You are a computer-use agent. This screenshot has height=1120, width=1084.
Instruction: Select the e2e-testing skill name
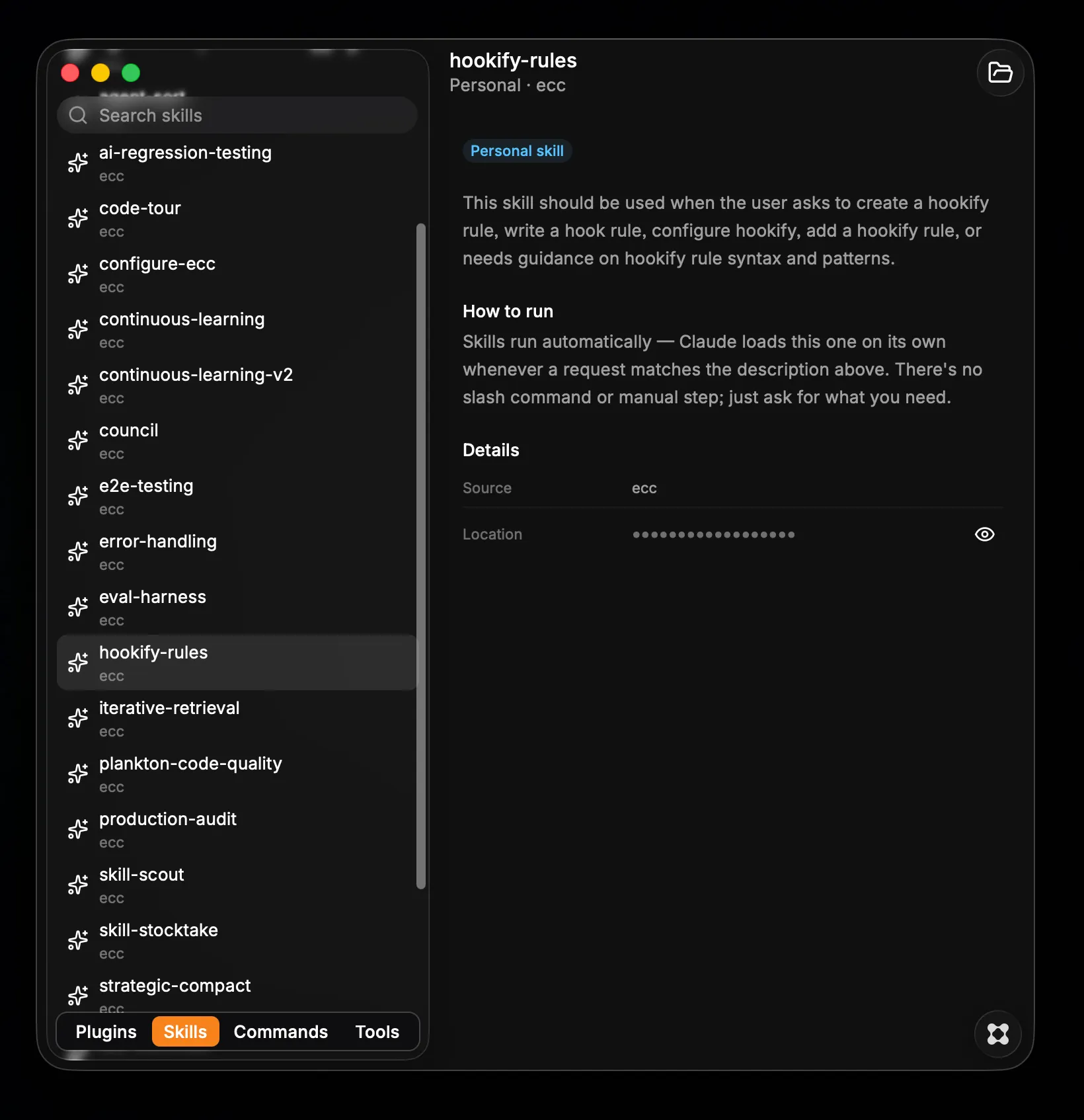point(146,486)
